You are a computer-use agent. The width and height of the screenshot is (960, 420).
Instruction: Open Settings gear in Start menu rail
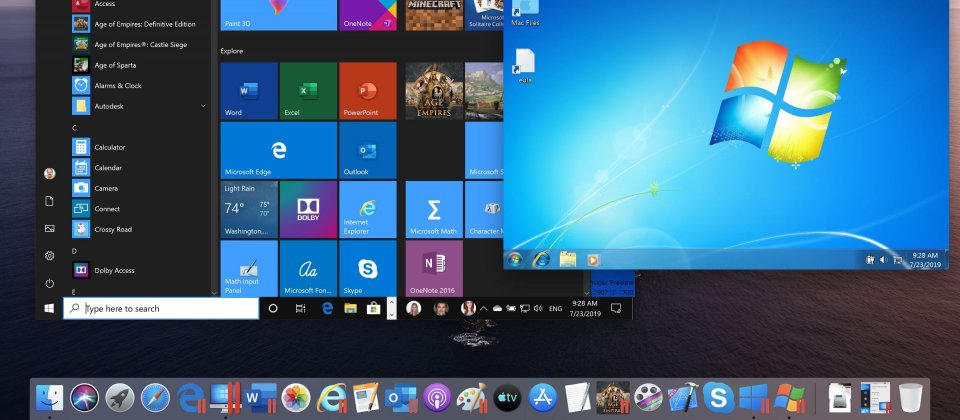(x=50, y=256)
